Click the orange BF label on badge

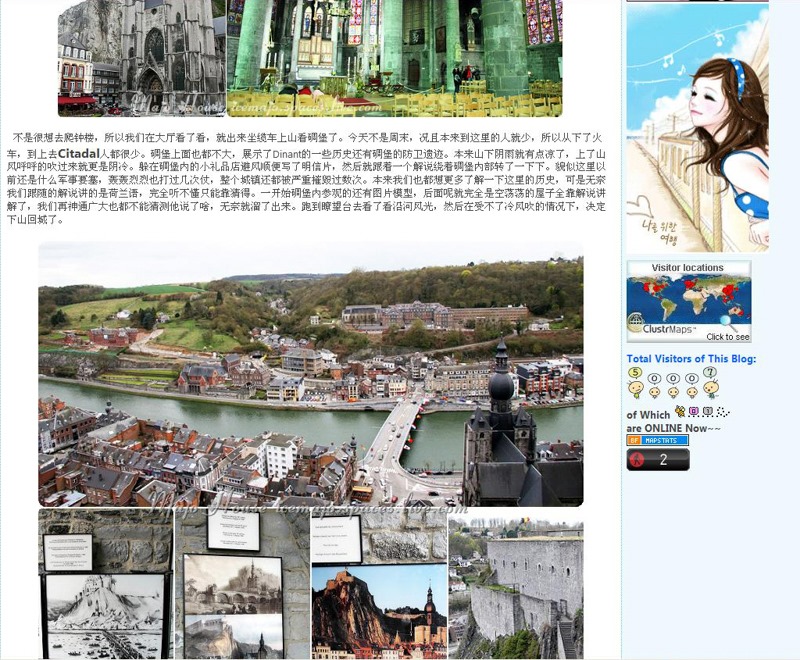pyautogui.click(x=633, y=440)
